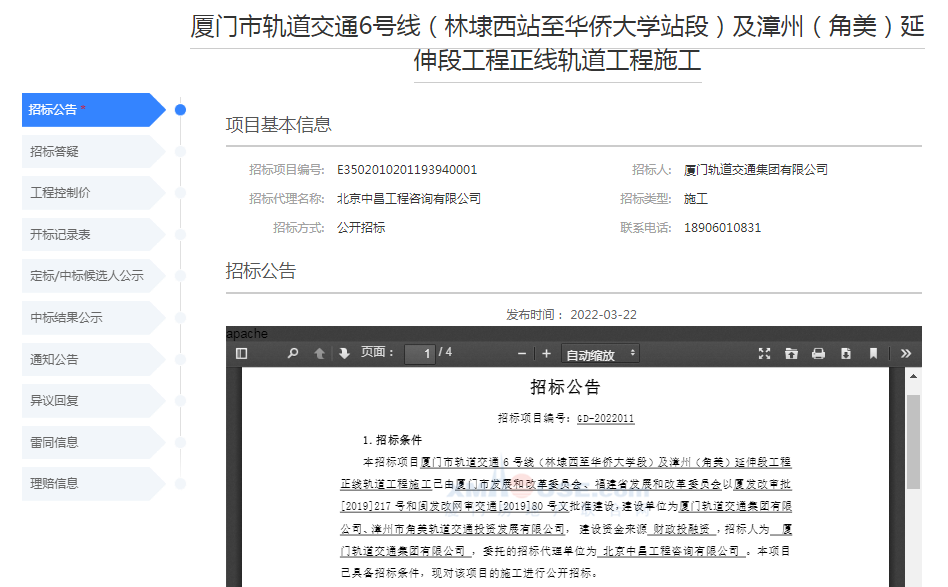Click the PDF bookmark current view icon
The image size is (948, 587).
point(873,353)
